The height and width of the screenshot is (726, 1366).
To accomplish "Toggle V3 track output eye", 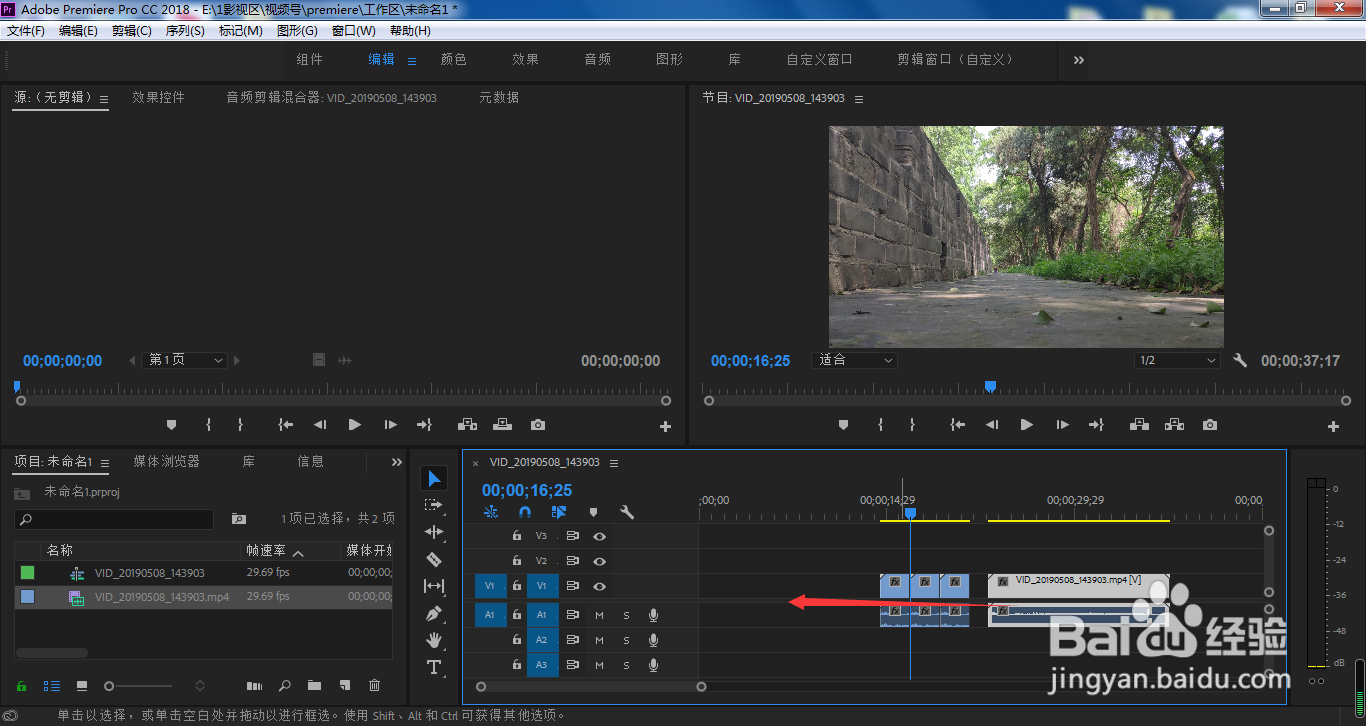I will tap(599, 536).
